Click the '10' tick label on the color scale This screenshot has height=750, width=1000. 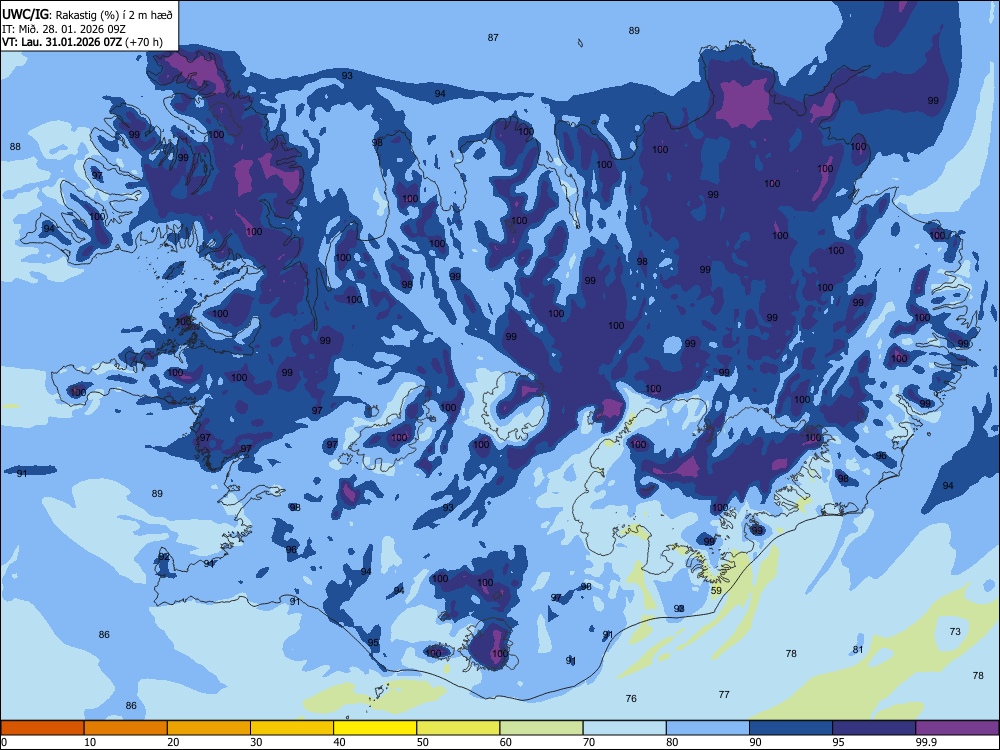90,742
